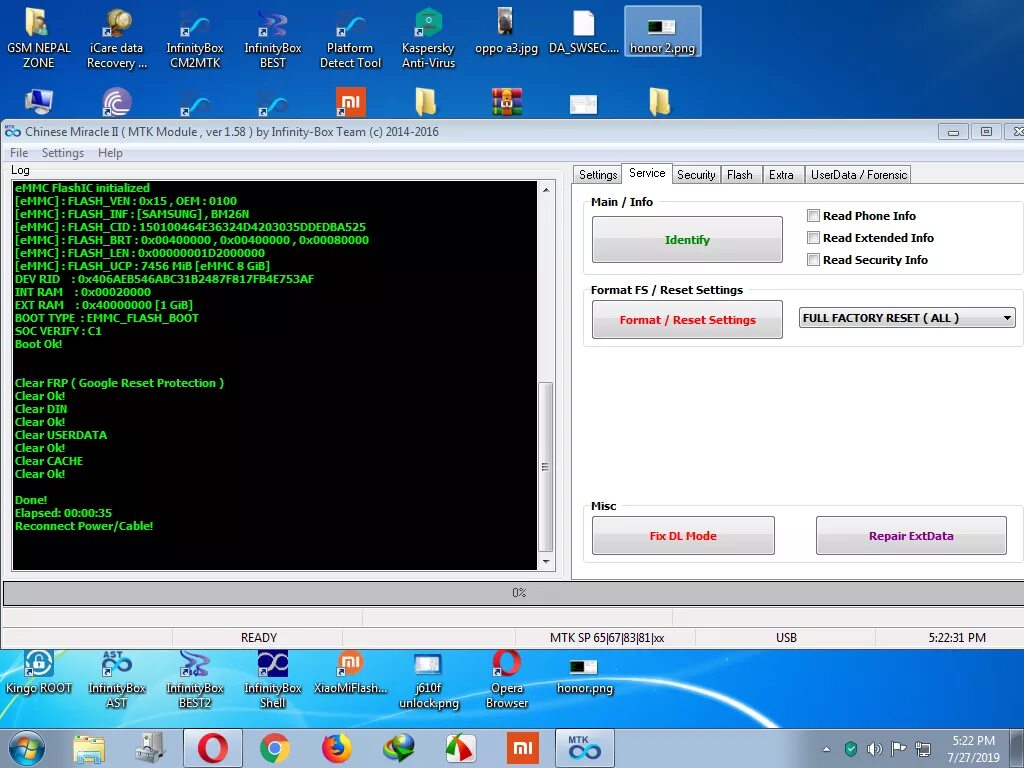
Task: Click the Mi icon in the taskbar
Action: [x=522, y=748]
